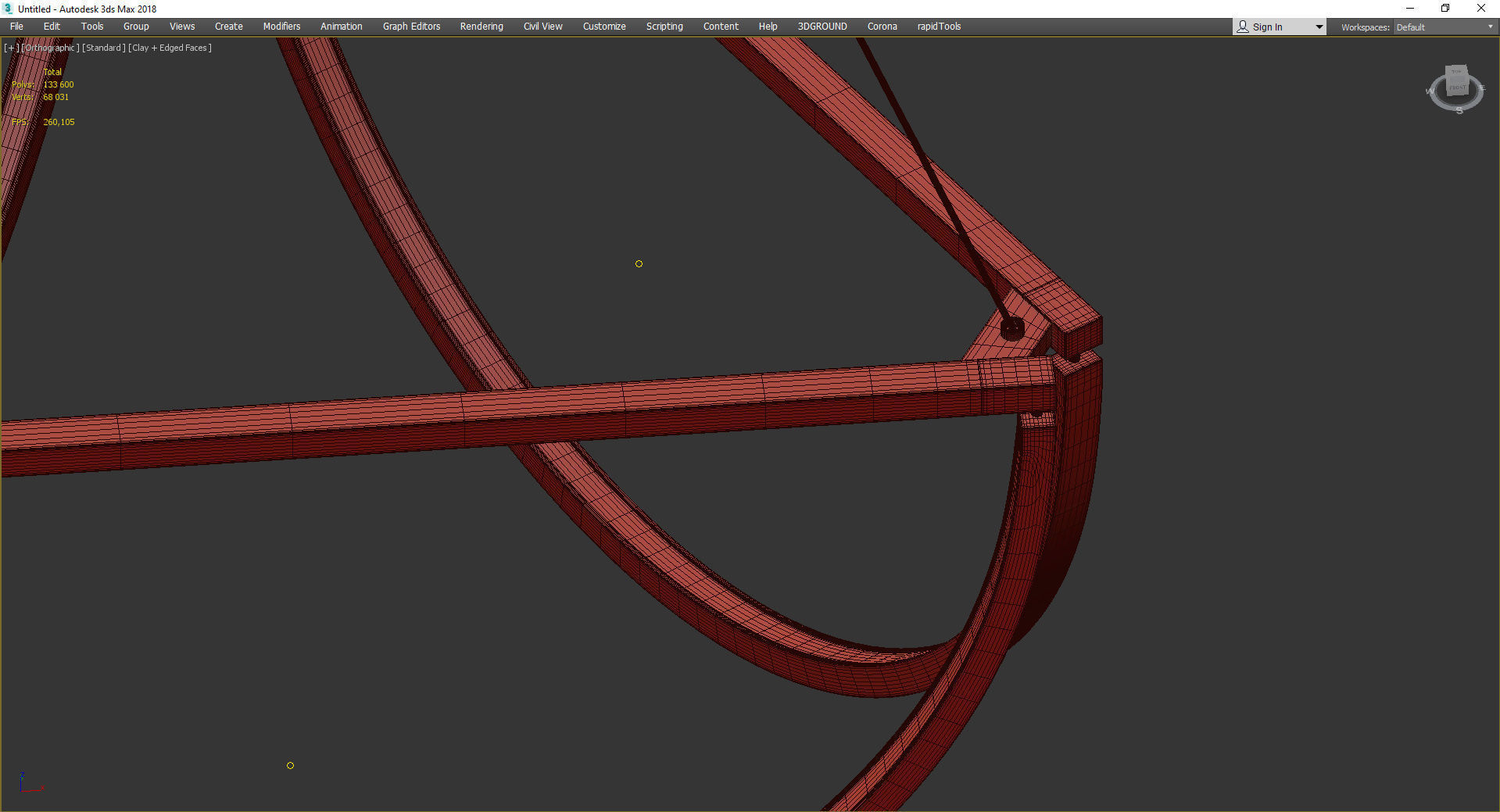Open the Modifiers menu
The width and height of the screenshot is (1500, 812).
tap(281, 27)
